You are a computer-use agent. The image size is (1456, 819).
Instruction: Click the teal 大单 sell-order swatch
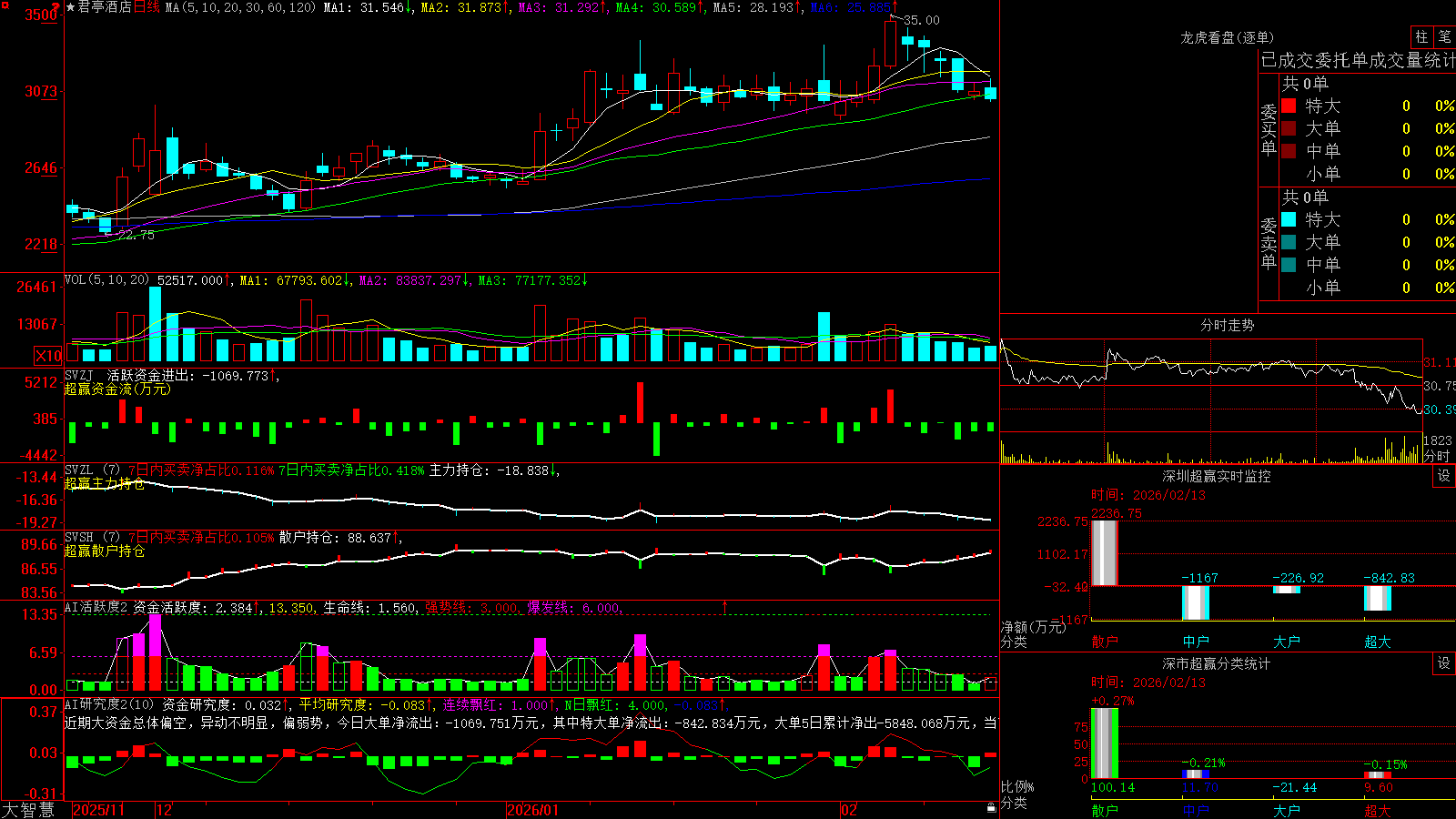pos(1289,242)
